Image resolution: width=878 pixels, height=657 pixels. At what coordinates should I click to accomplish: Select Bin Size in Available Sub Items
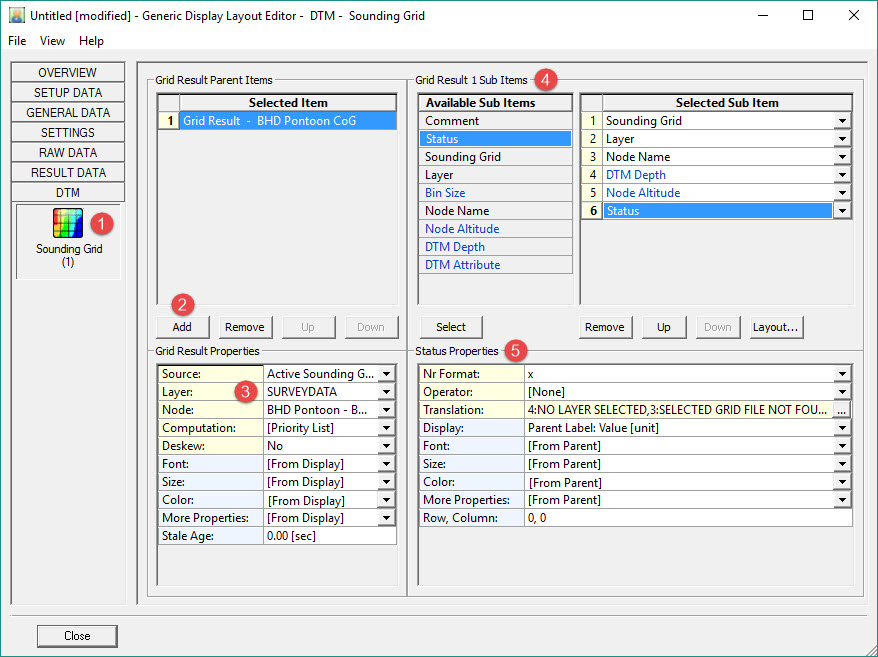(445, 193)
